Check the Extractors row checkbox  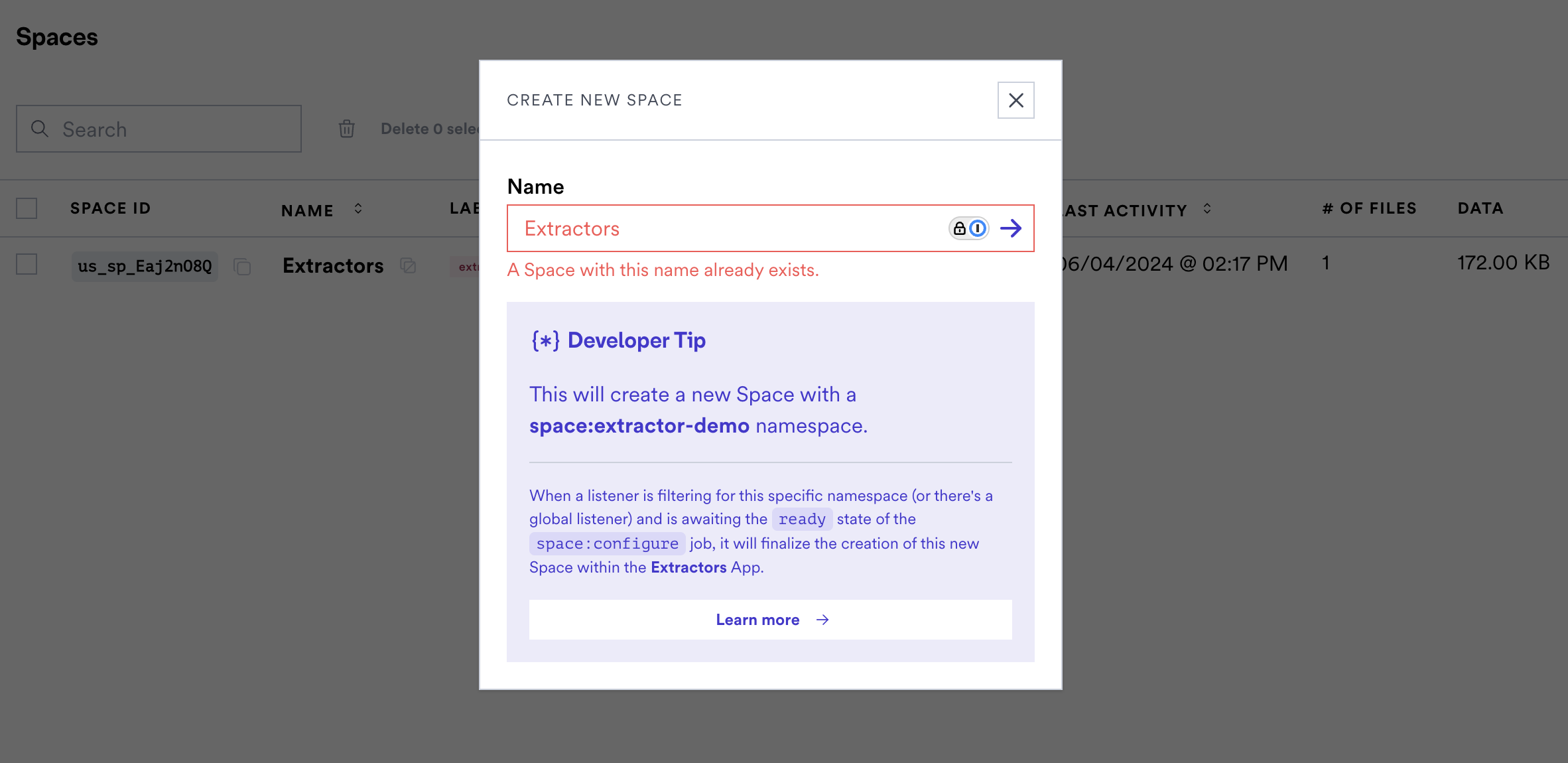point(27,264)
